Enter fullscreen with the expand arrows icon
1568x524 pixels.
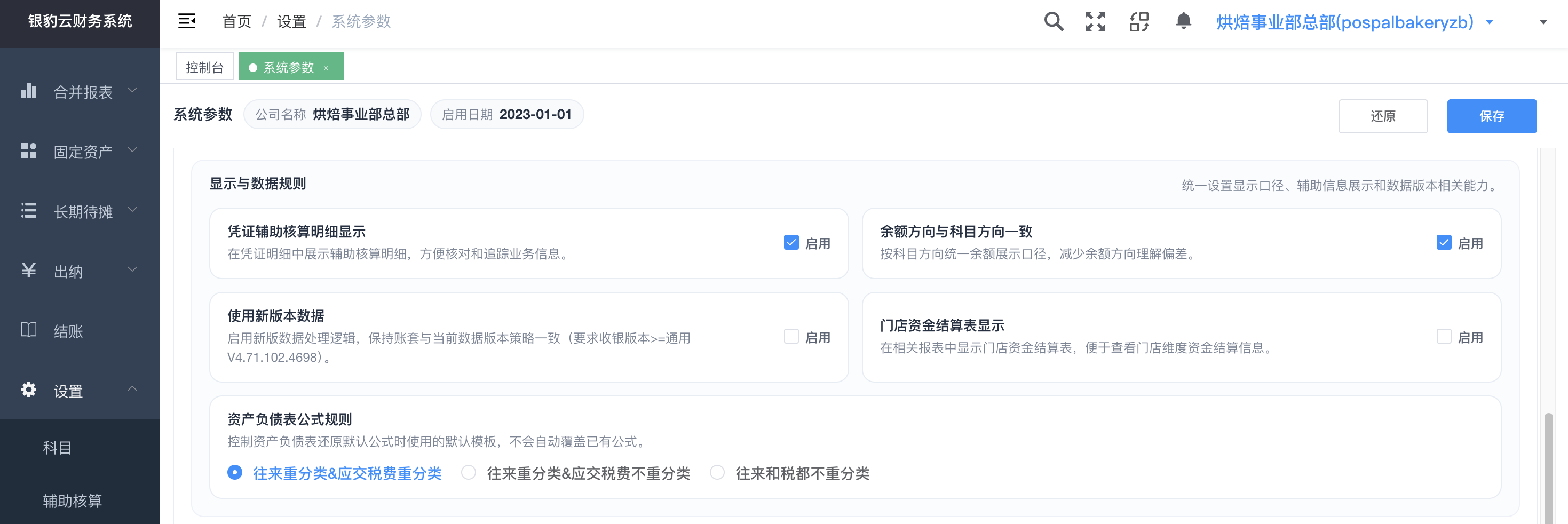click(1095, 21)
